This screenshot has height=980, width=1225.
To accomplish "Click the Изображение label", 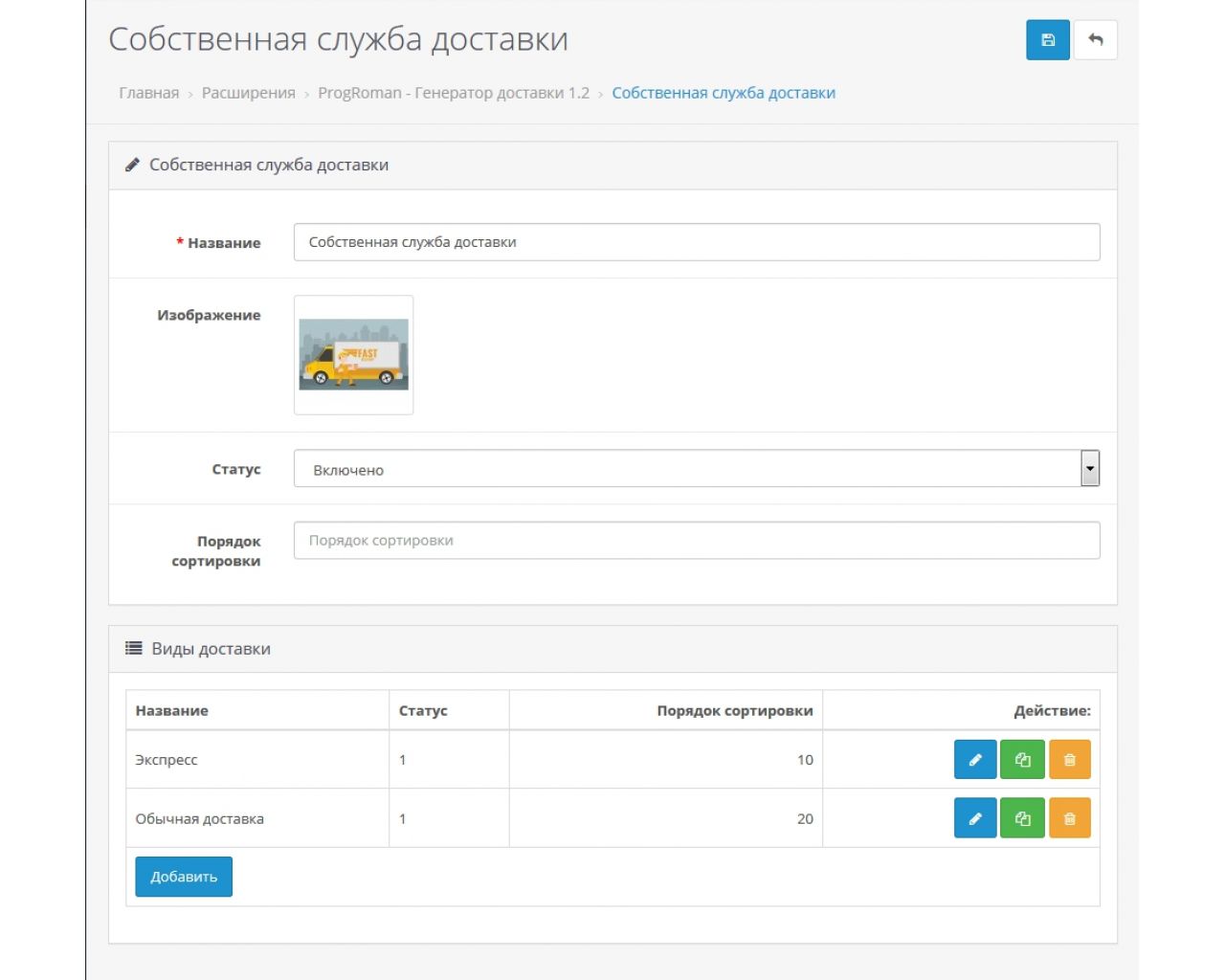I will (209, 315).
